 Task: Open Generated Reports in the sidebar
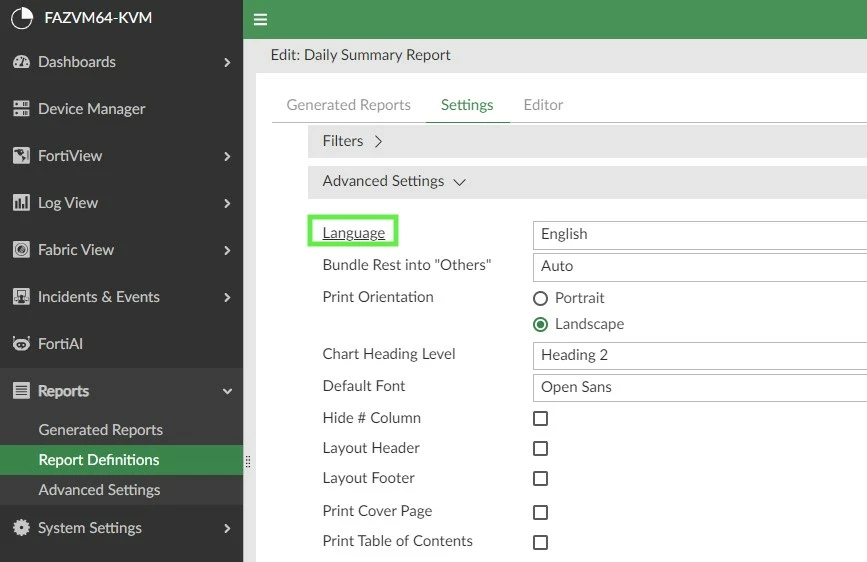[x=101, y=430]
